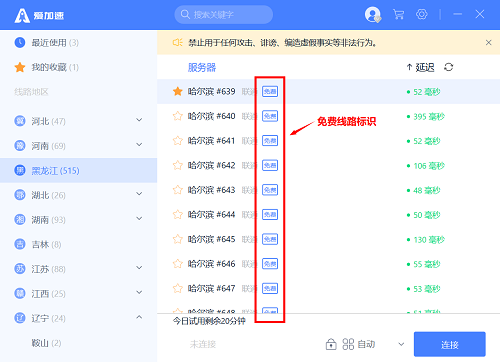Click the 河北 province badge icon
Screen dimensions: 500x362
[20, 121]
